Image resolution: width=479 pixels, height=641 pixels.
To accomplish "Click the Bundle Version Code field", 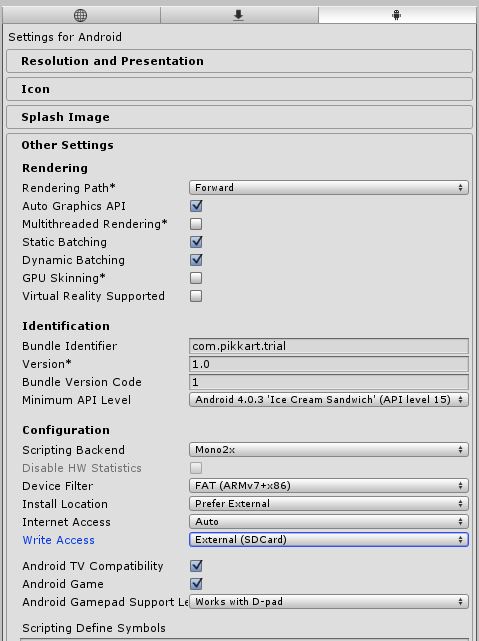I will click(329, 382).
